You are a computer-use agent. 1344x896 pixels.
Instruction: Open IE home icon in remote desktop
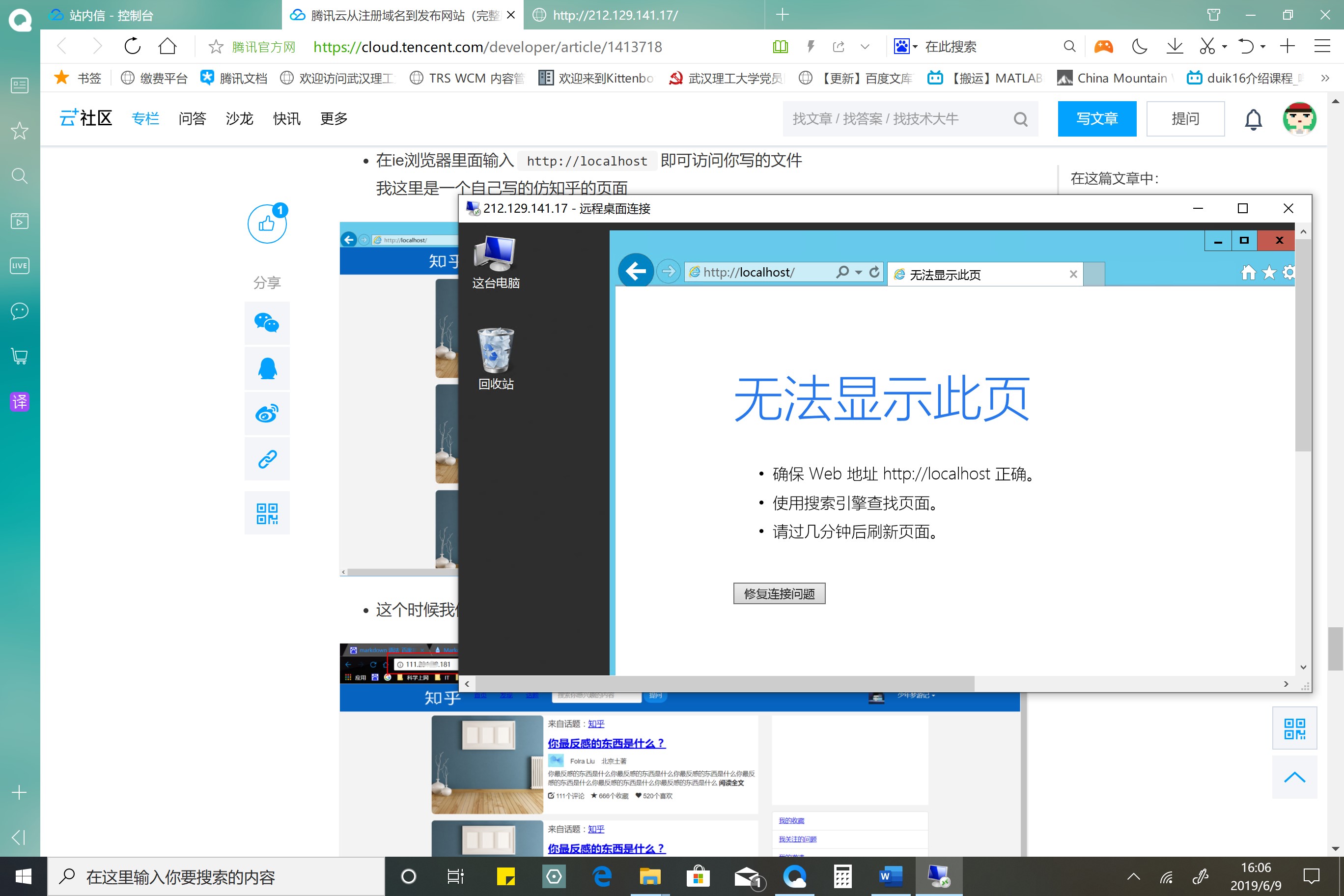tap(1248, 273)
